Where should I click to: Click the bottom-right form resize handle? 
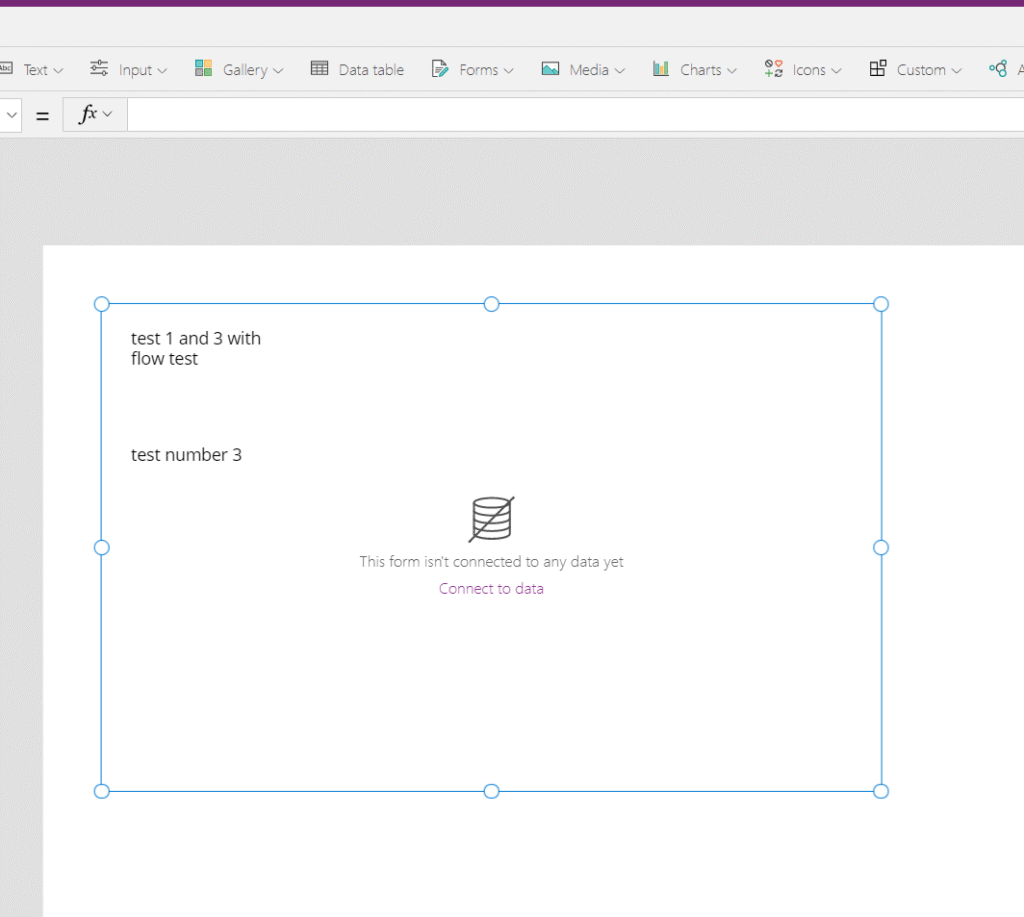coord(881,791)
